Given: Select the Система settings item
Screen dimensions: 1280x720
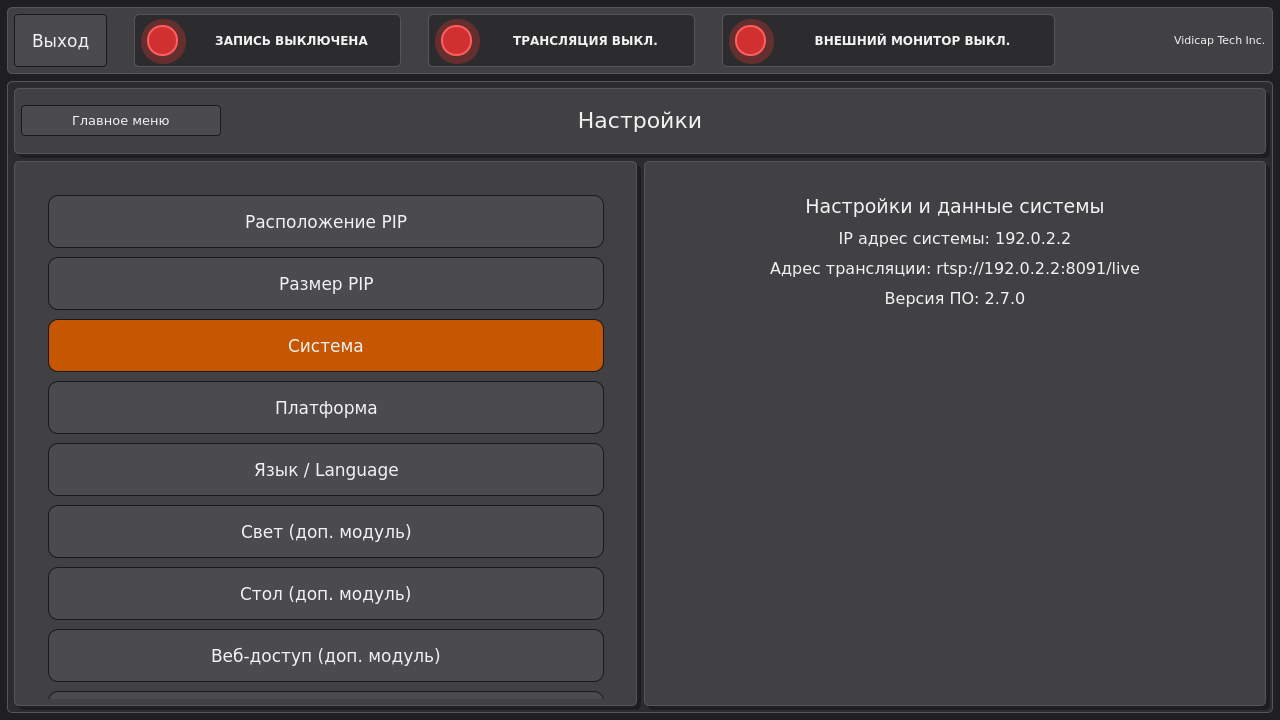Looking at the screenshot, I should (x=326, y=346).
